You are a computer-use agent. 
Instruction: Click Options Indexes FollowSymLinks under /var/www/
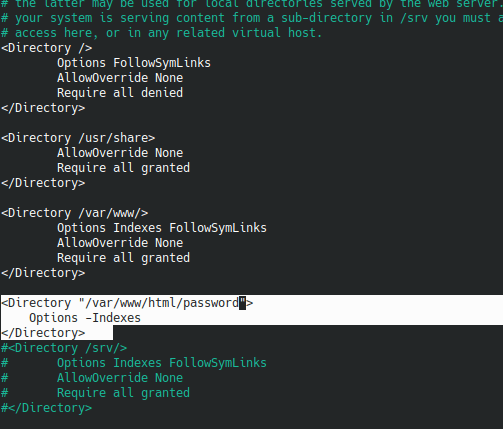point(162,228)
